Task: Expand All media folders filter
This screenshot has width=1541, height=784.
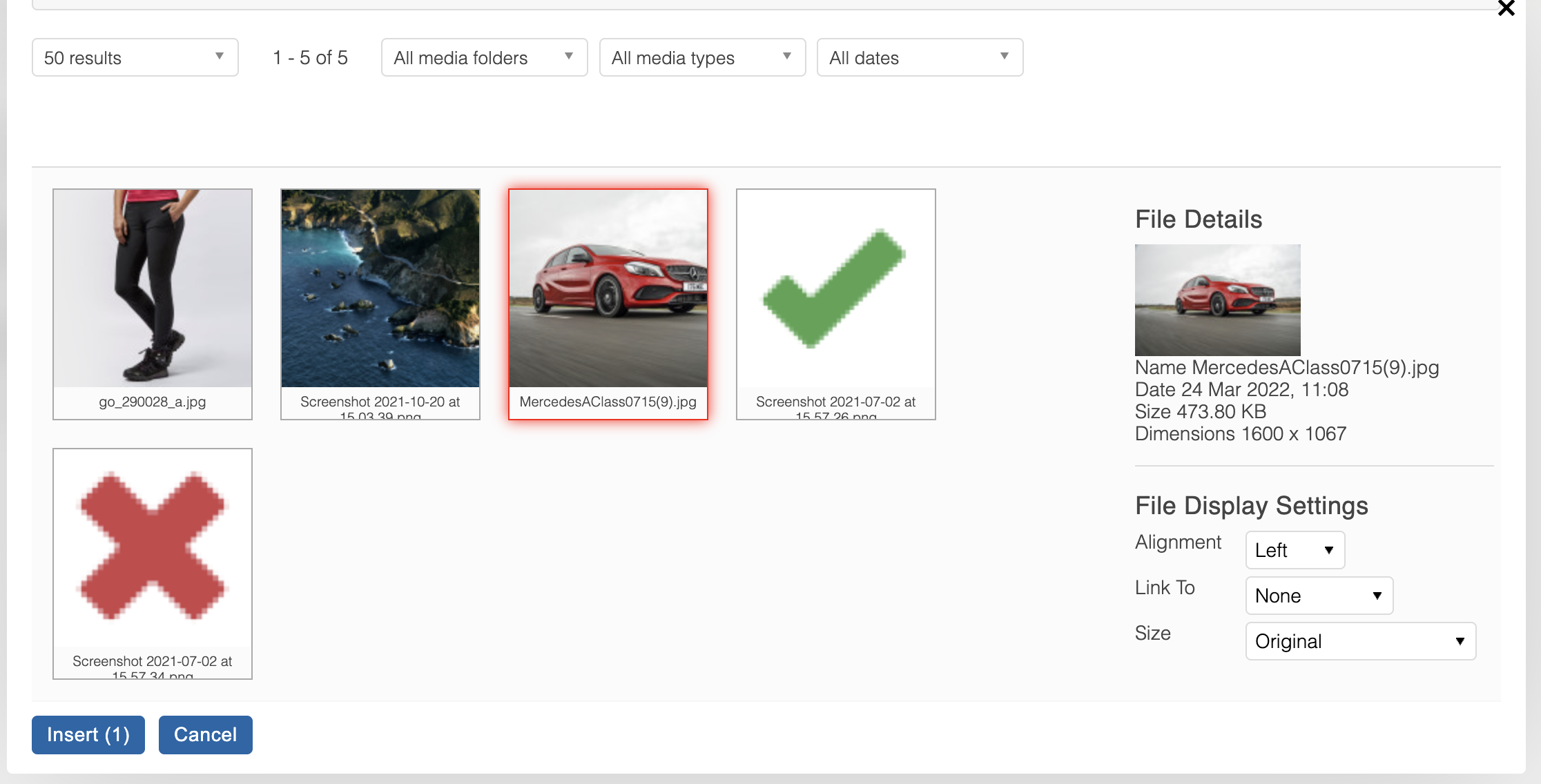Action: pyautogui.click(x=484, y=58)
